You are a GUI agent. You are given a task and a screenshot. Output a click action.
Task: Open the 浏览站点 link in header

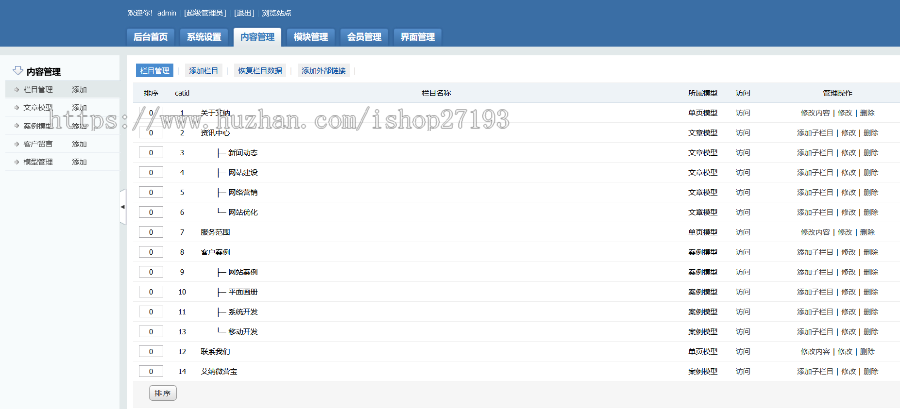tap(277, 13)
